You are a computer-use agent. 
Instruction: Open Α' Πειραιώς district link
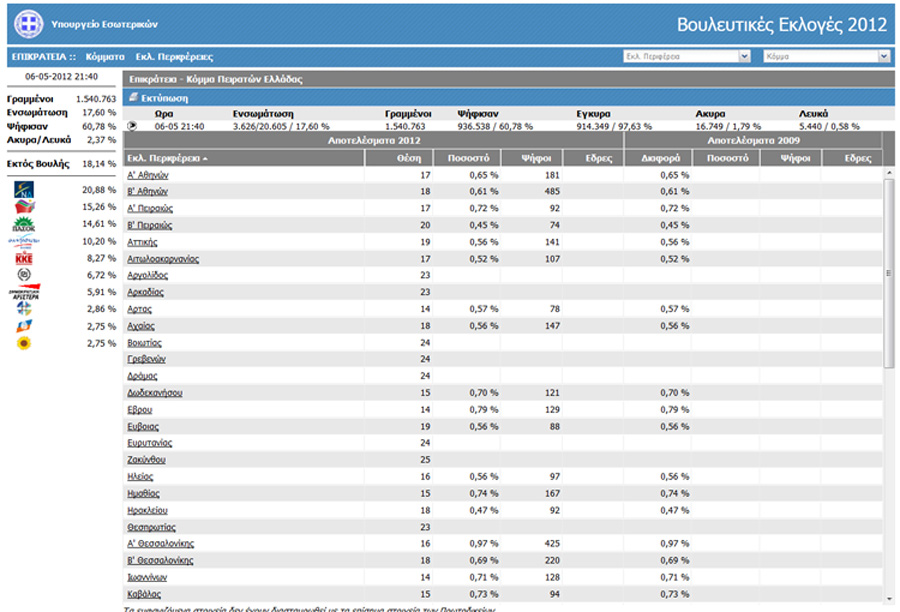pyautogui.click(x=150, y=208)
